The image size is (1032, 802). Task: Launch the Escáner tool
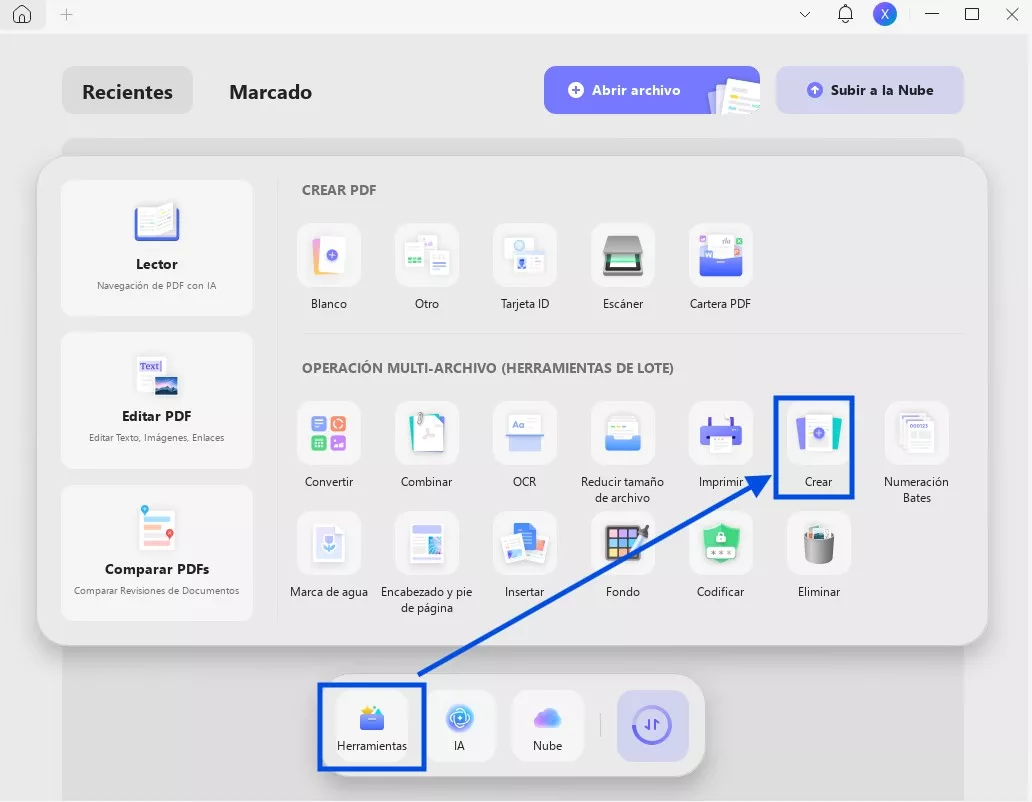pos(623,255)
